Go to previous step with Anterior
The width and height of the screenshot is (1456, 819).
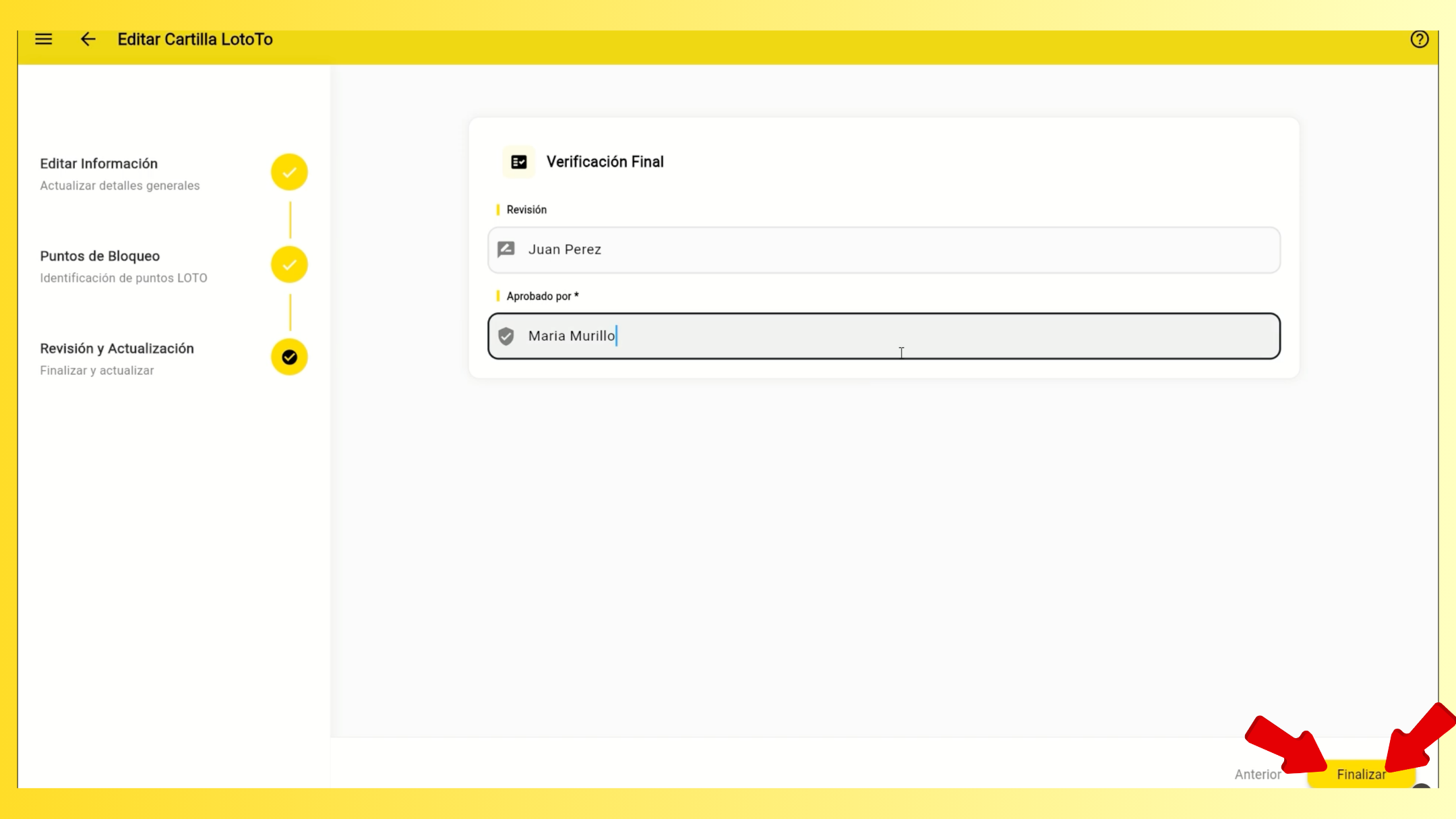point(1258,775)
